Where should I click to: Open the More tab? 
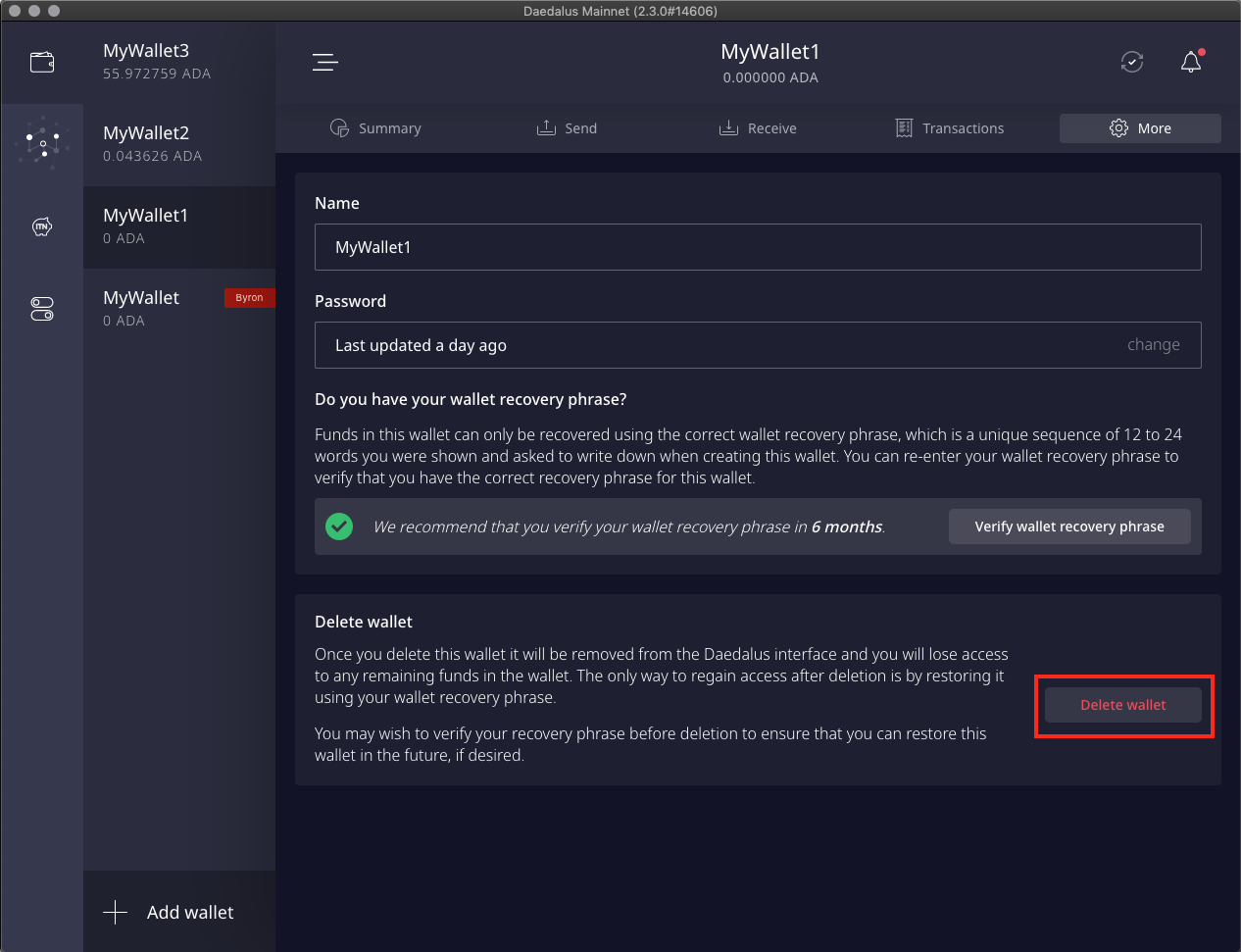[1140, 128]
